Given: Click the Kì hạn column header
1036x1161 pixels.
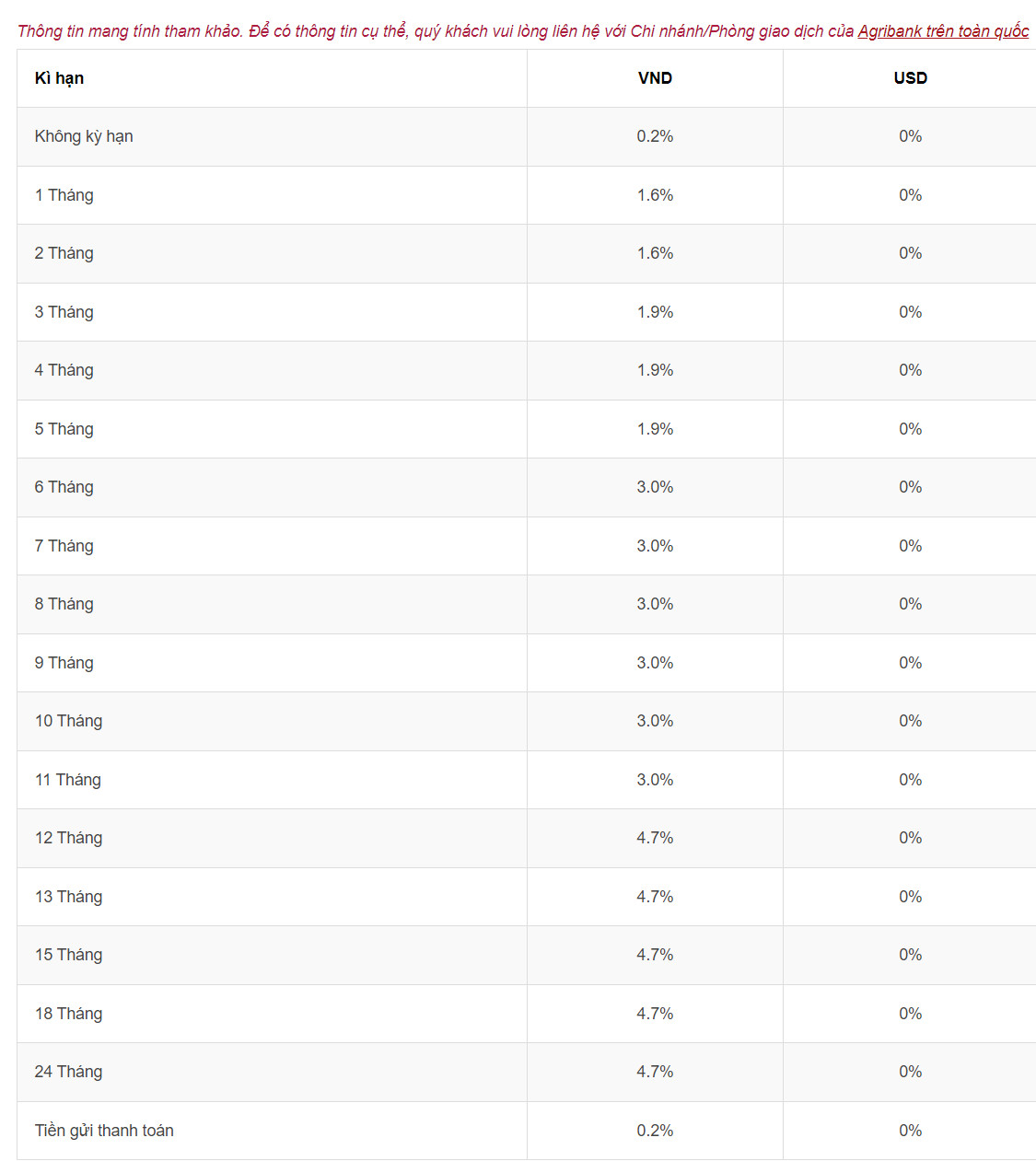Looking at the screenshot, I should (59, 78).
